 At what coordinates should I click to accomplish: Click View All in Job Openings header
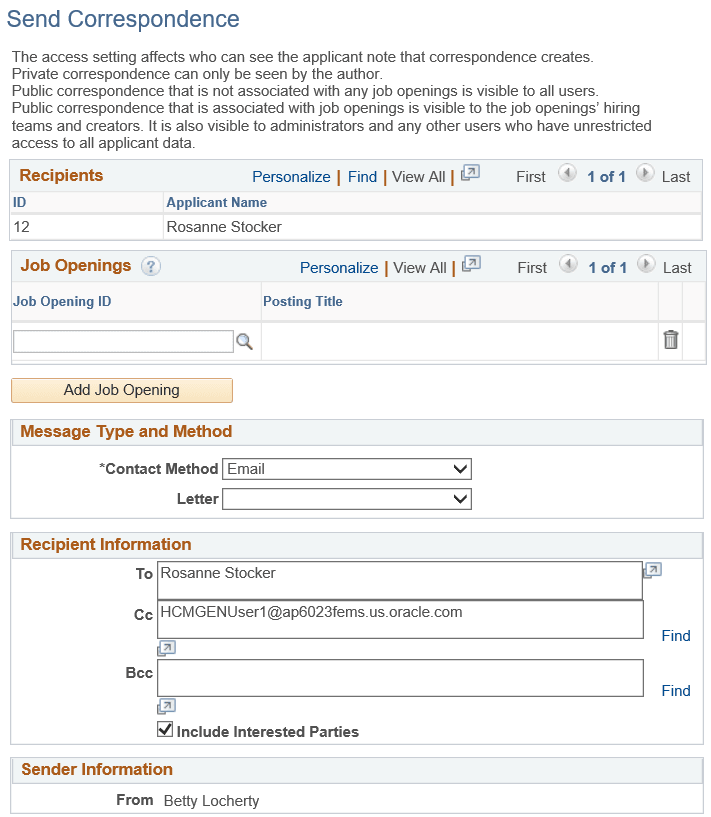pyautogui.click(x=419, y=267)
